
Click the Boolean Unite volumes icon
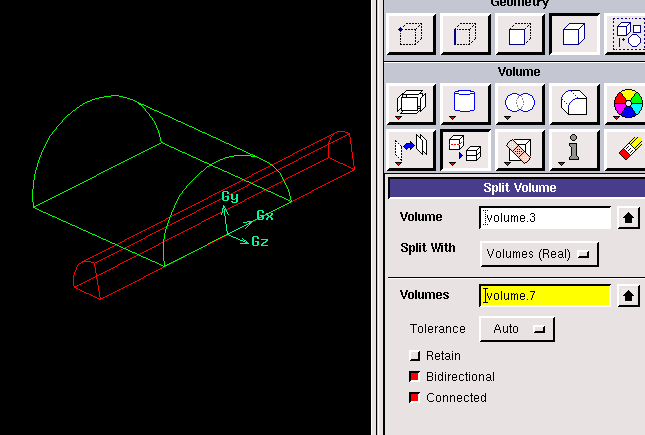[519, 103]
